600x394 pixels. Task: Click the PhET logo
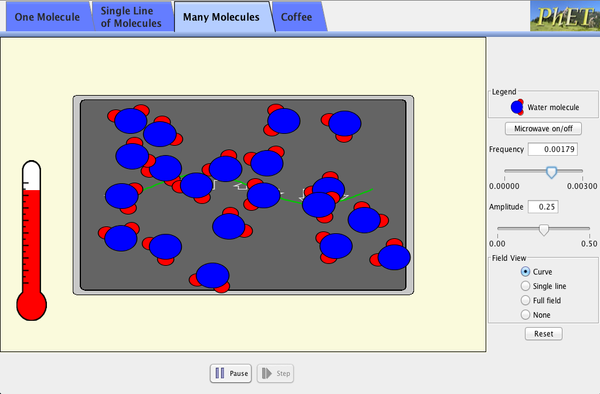tap(565, 16)
